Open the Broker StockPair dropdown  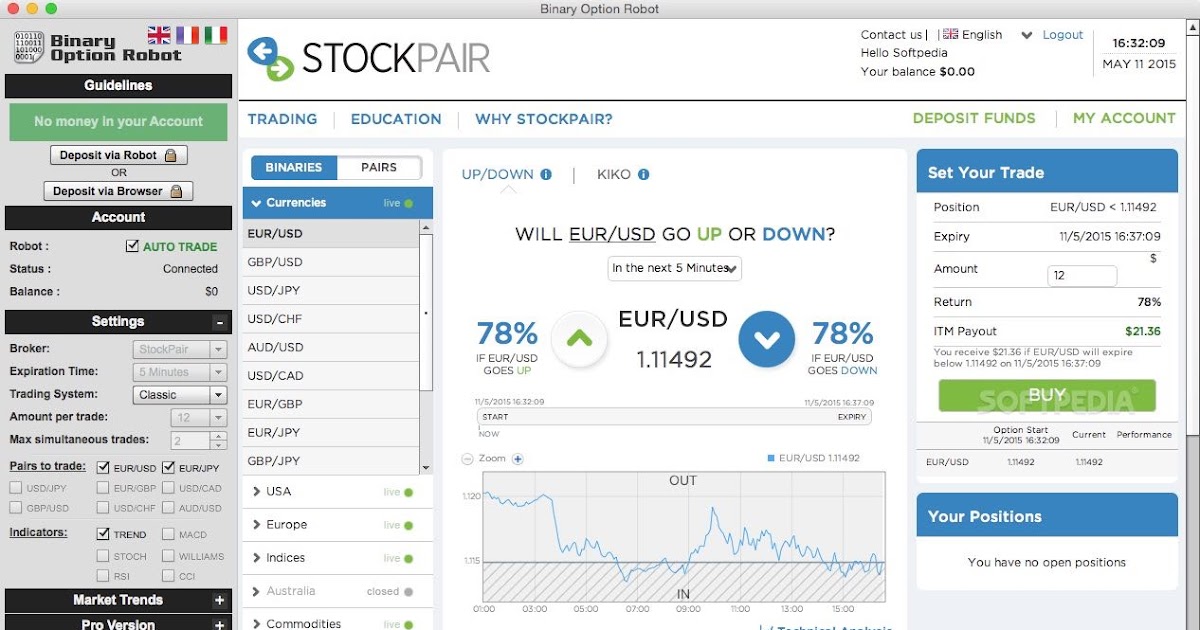180,349
